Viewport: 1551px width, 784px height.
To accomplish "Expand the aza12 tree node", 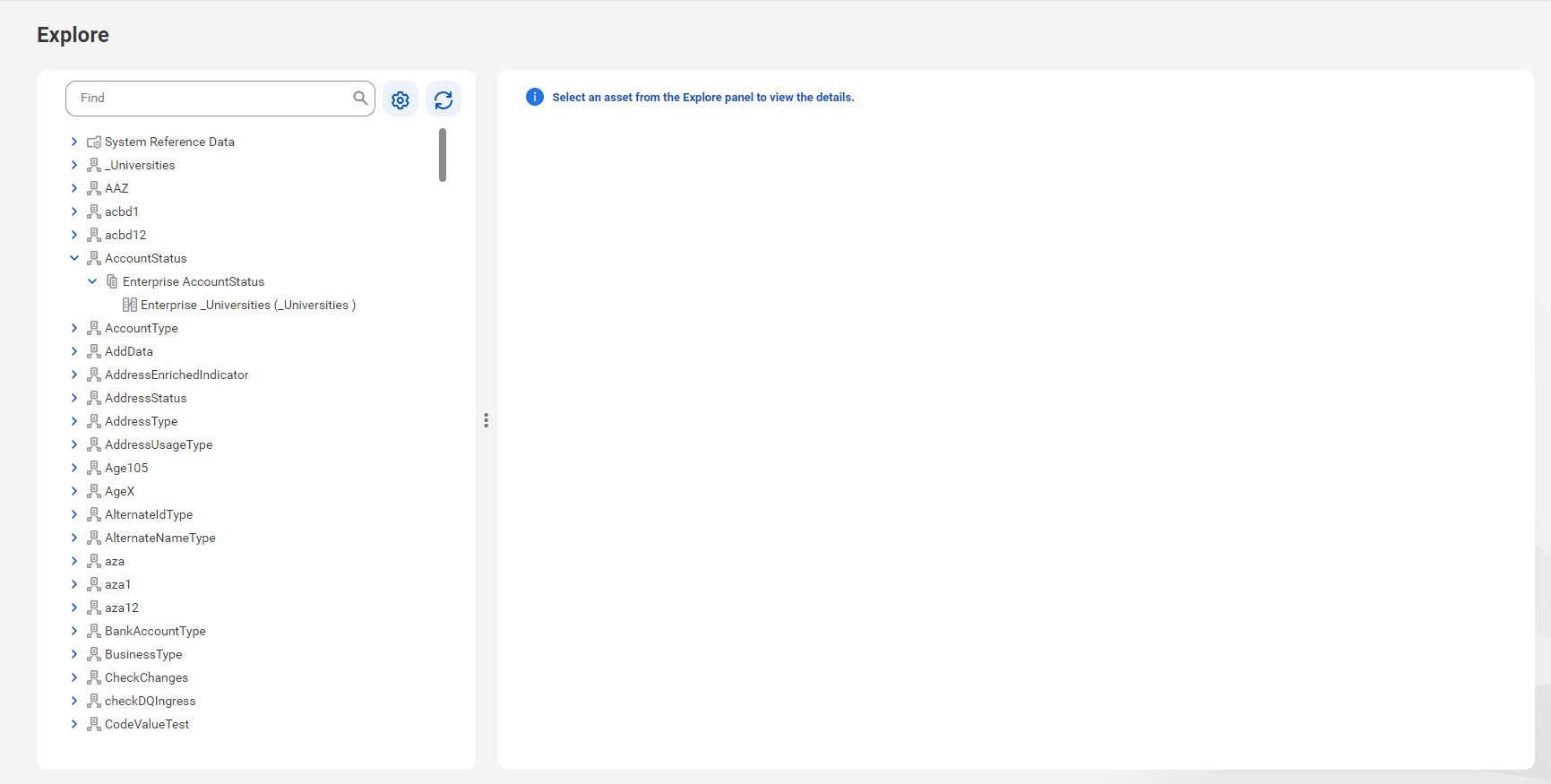I will coord(74,607).
